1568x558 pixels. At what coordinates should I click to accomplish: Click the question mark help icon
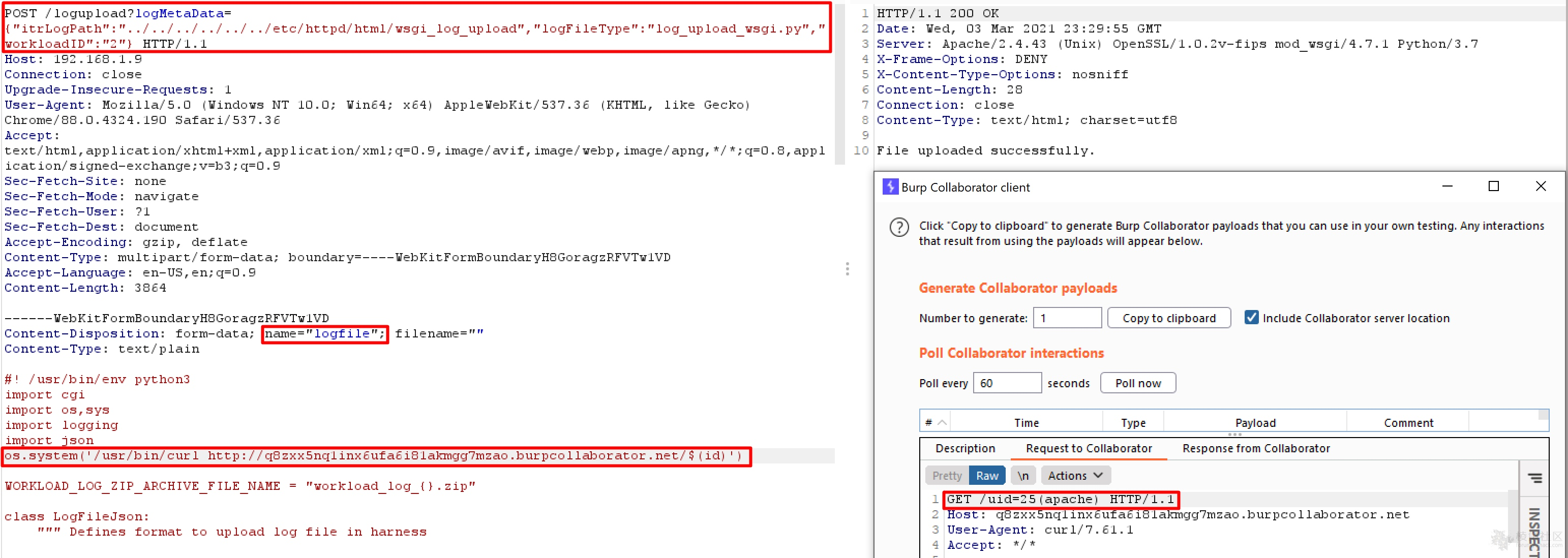coord(899,228)
